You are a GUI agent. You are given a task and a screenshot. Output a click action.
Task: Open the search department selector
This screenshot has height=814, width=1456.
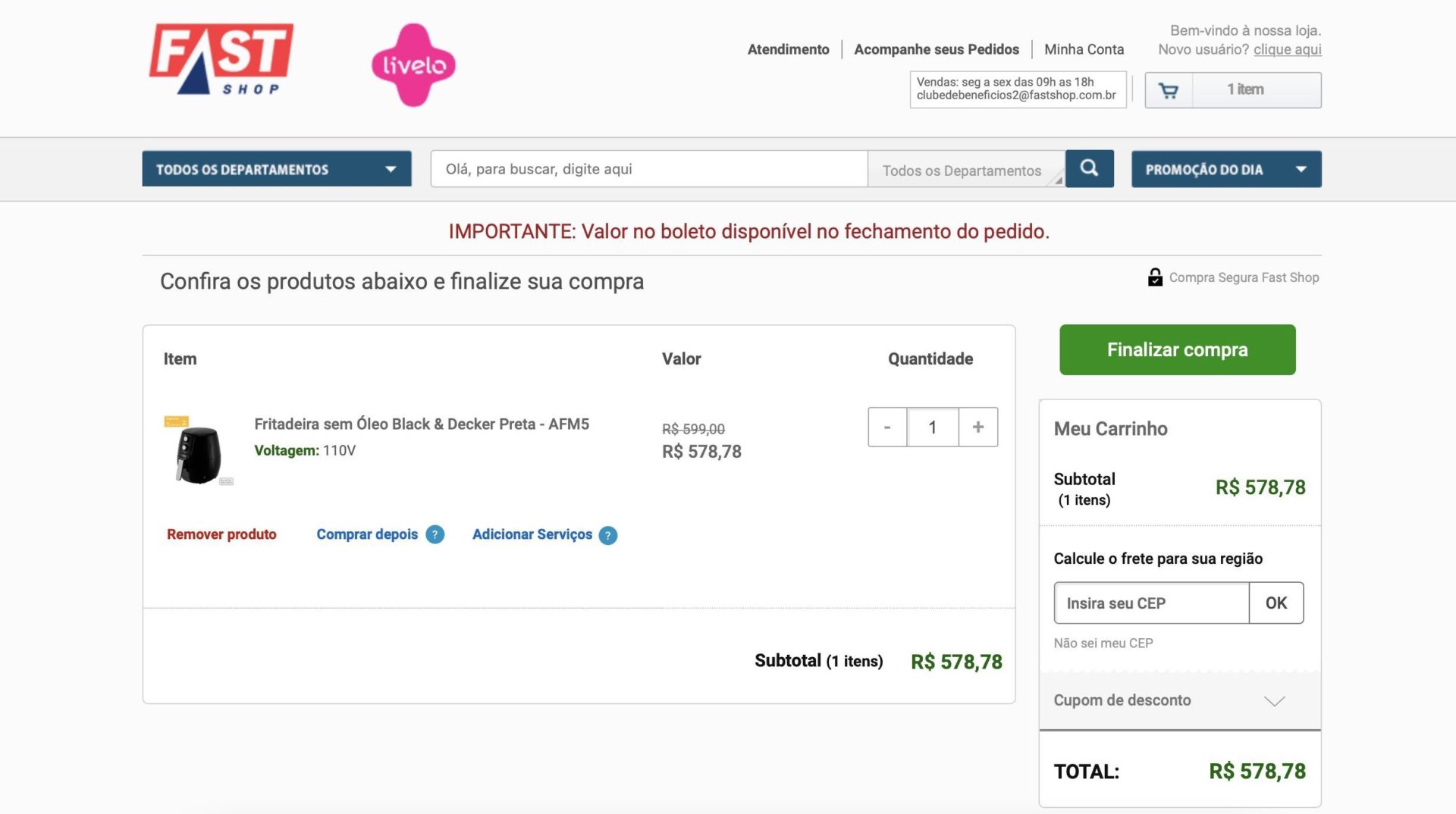[x=966, y=170]
